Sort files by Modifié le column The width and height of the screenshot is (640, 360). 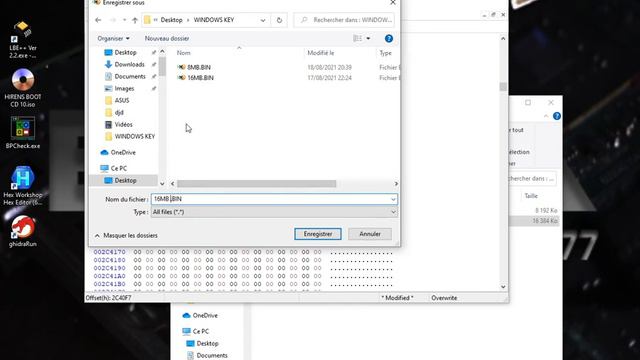321,53
